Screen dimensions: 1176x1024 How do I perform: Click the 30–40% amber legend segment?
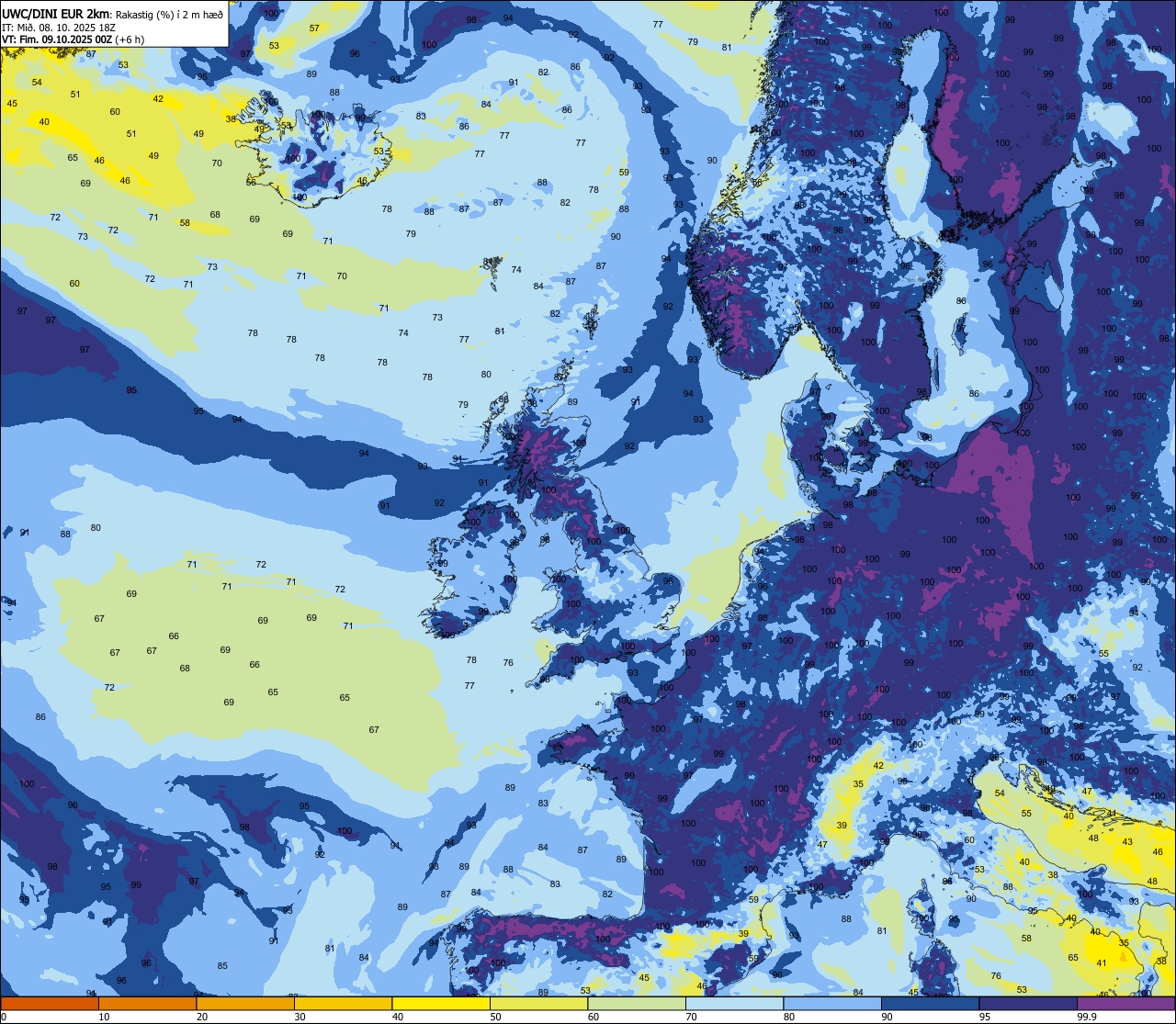(x=343, y=1003)
